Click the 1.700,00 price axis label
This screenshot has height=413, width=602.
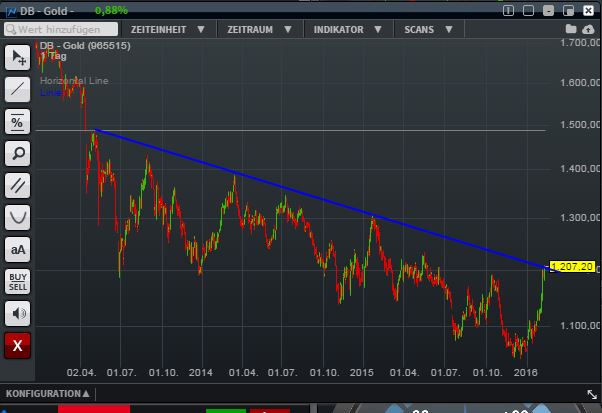pos(580,43)
